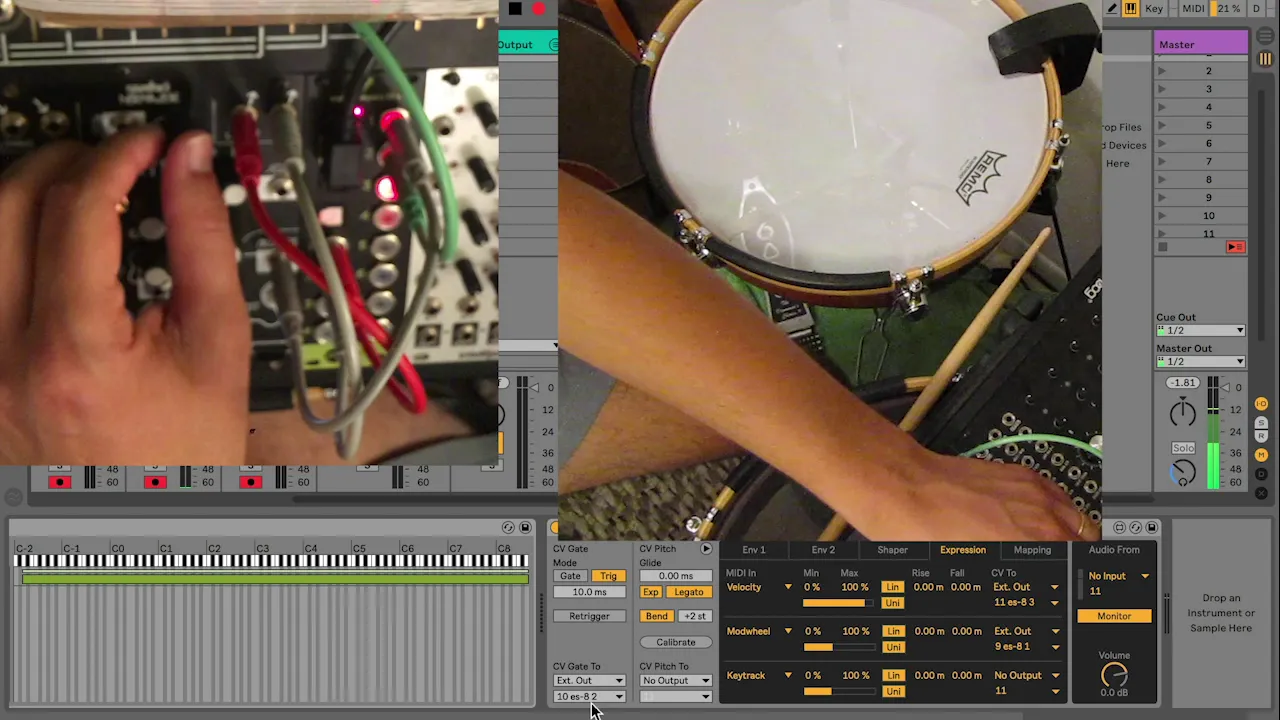The height and width of the screenshot is (720, 1280).
Task: Open the CV Pitch To No Output dropdown
Action: [676, 680]
